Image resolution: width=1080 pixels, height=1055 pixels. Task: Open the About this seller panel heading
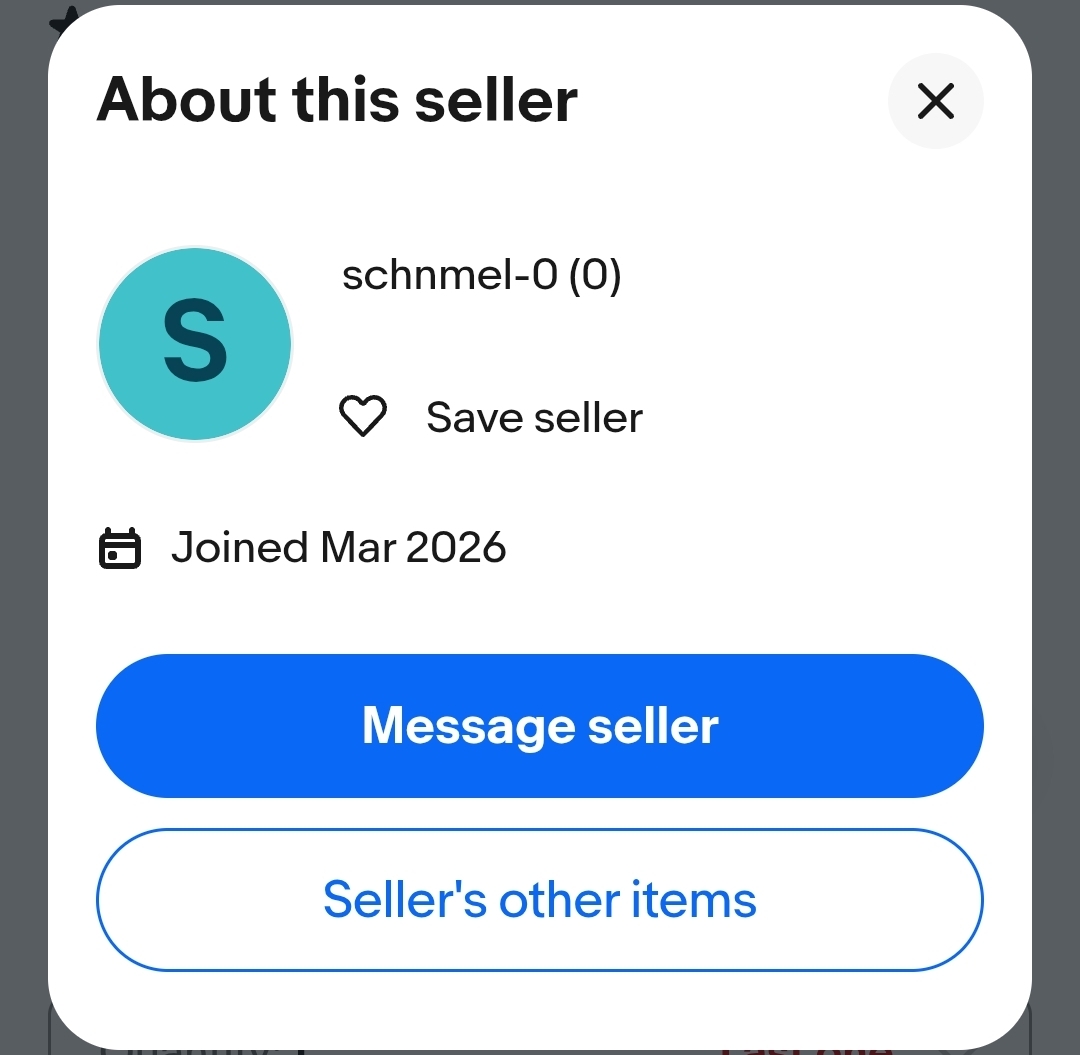(x=337, y=99)
